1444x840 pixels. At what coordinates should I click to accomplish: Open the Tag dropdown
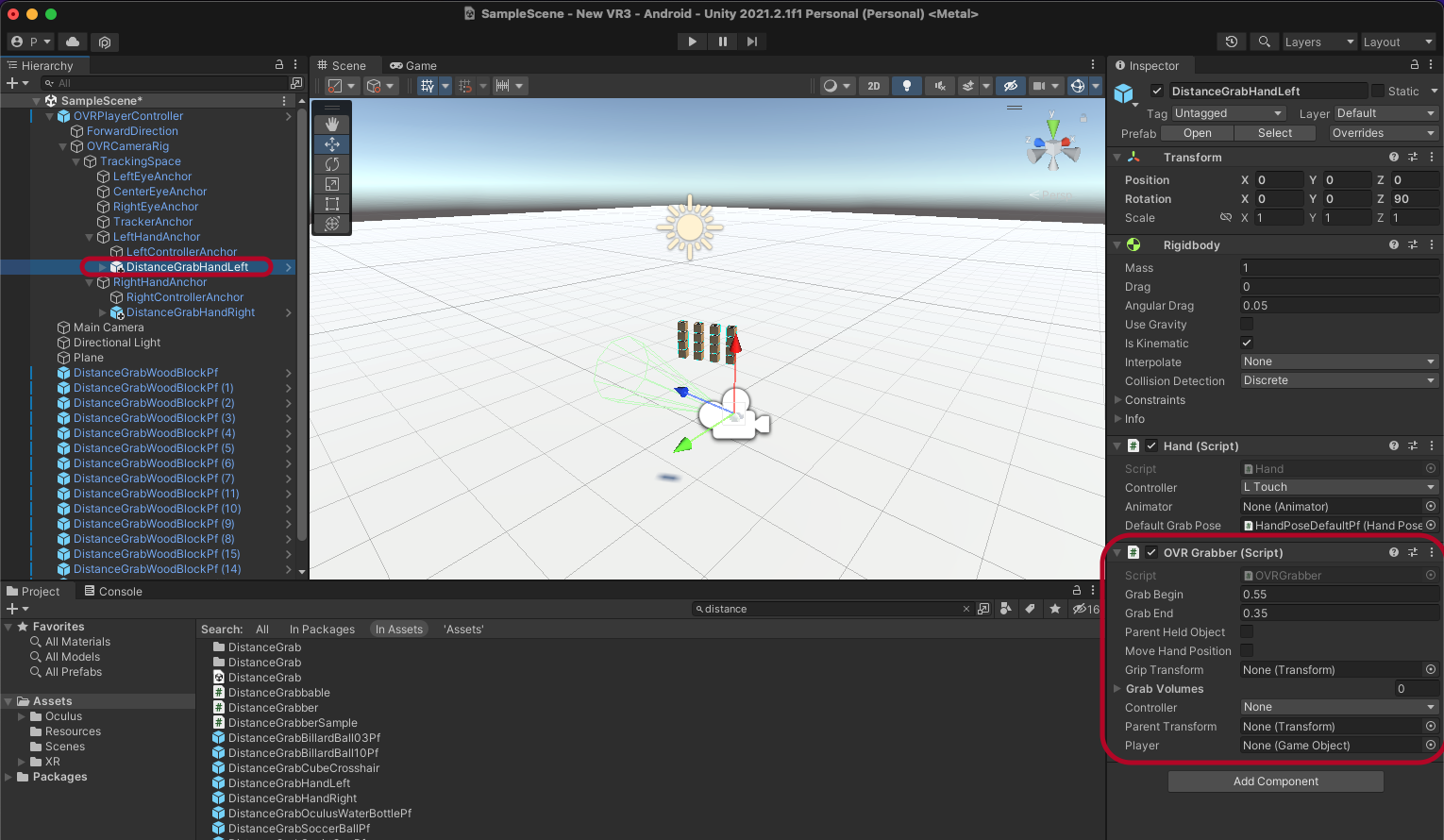[x=1229, y=113]
